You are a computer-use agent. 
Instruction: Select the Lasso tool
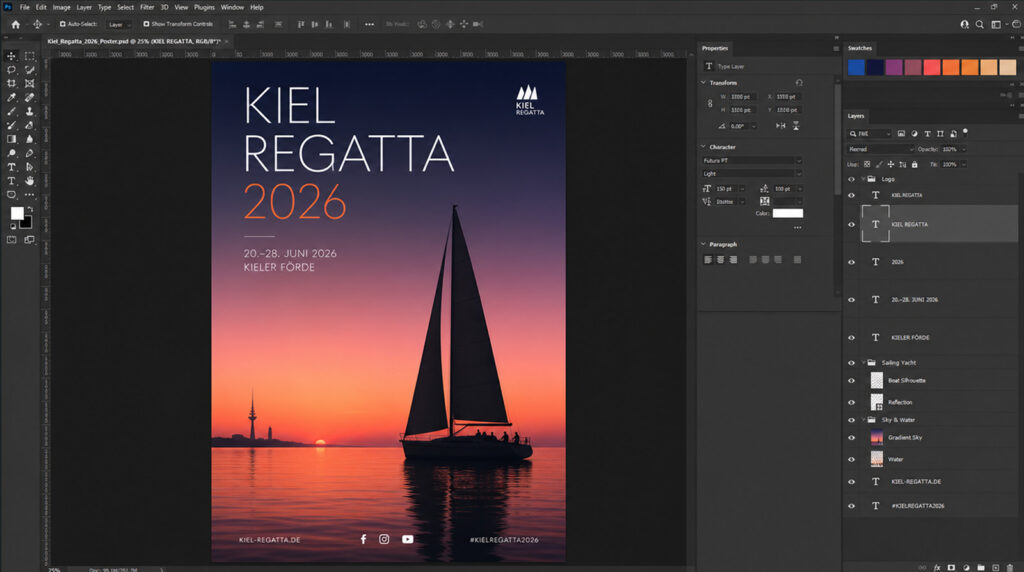pos(11,70)
